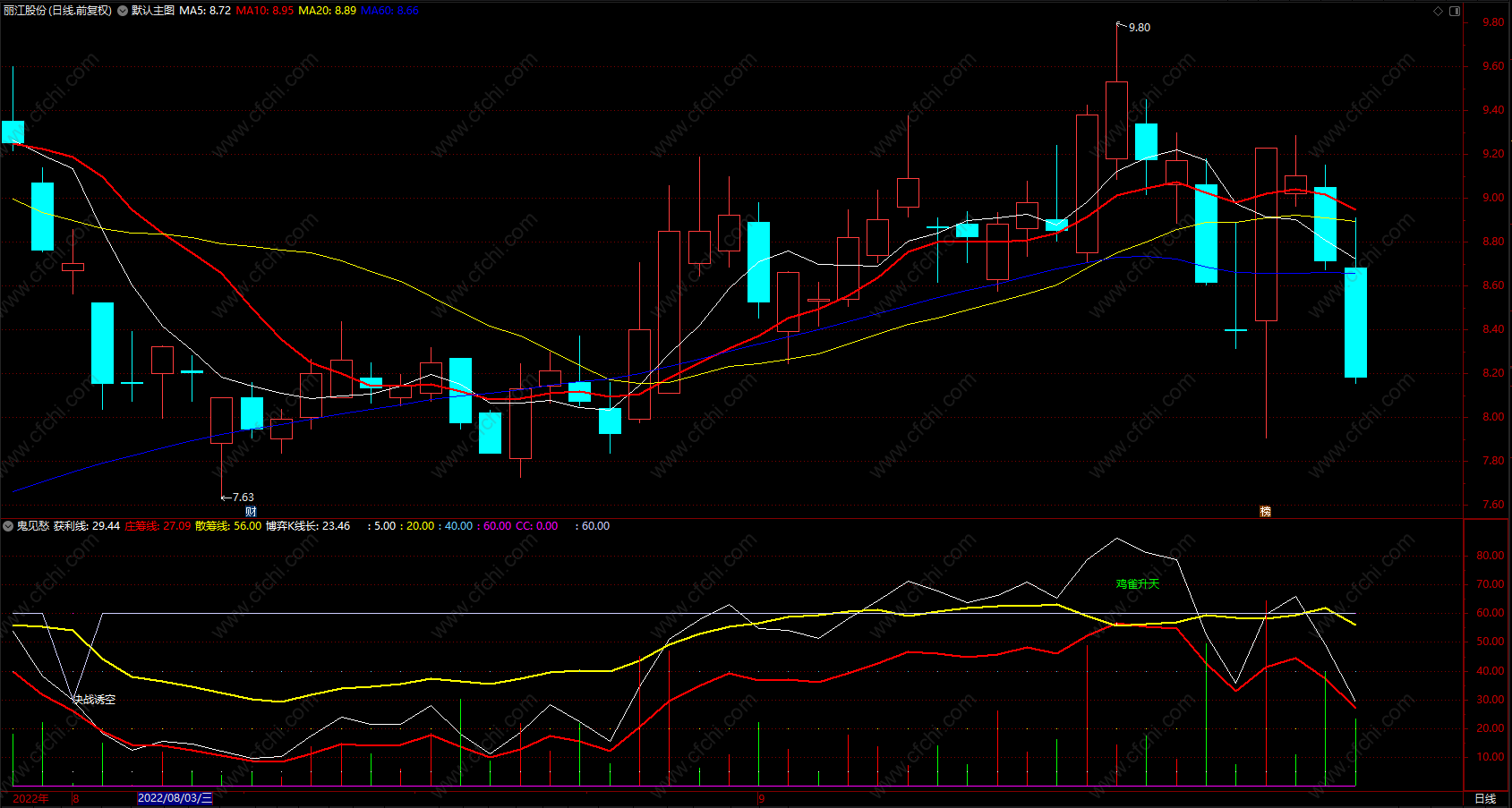Viewport: 1512px width, 808px height.
Task: Click the 获利线: 29.44 readout
Action: [x=87, y=526]
